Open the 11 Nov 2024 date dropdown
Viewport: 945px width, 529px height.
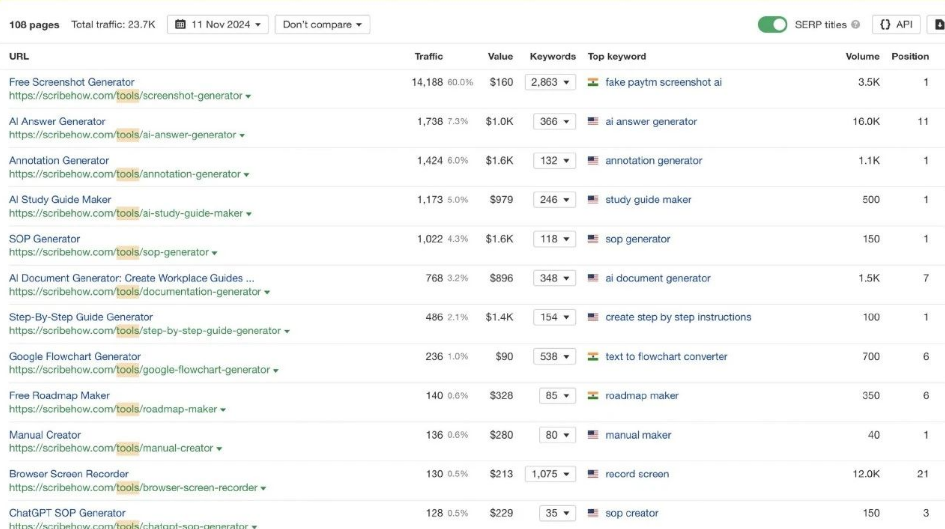tap(217, 25)
